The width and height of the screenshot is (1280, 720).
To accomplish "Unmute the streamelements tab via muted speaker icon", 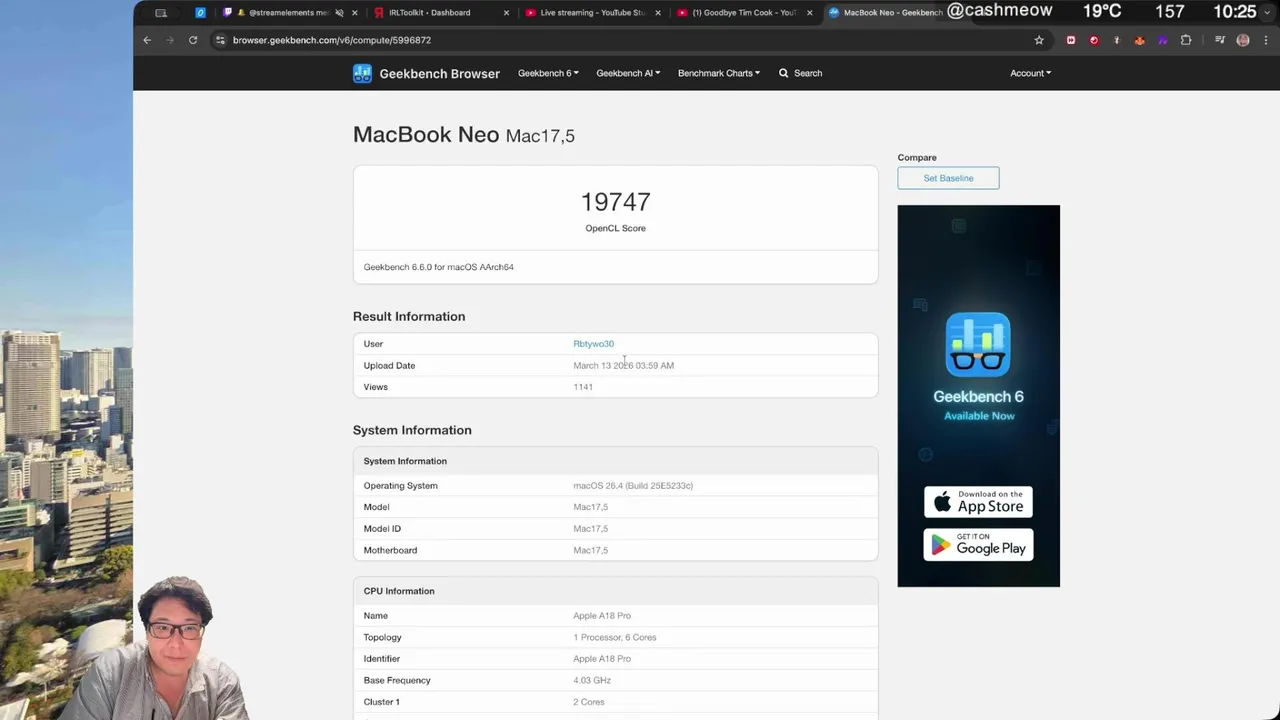I will 339,13.
